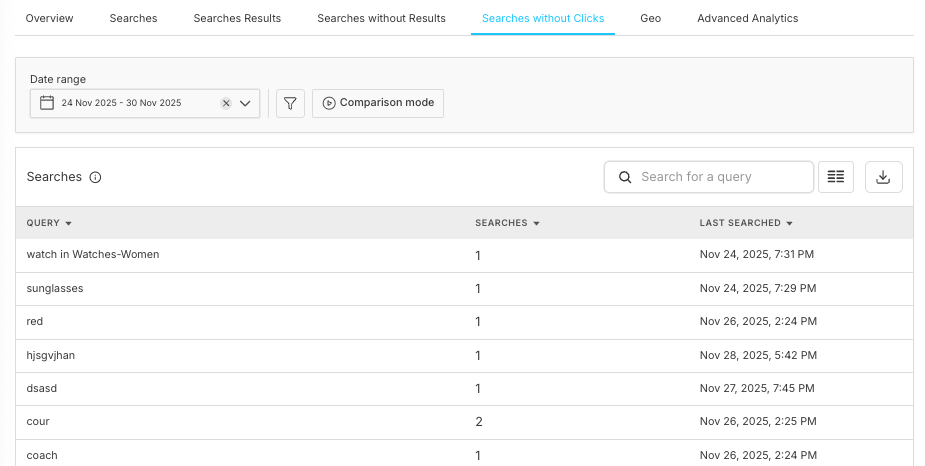
Task: Sort by the LAST SEARCHED column
Action: (x=746, y=223)
